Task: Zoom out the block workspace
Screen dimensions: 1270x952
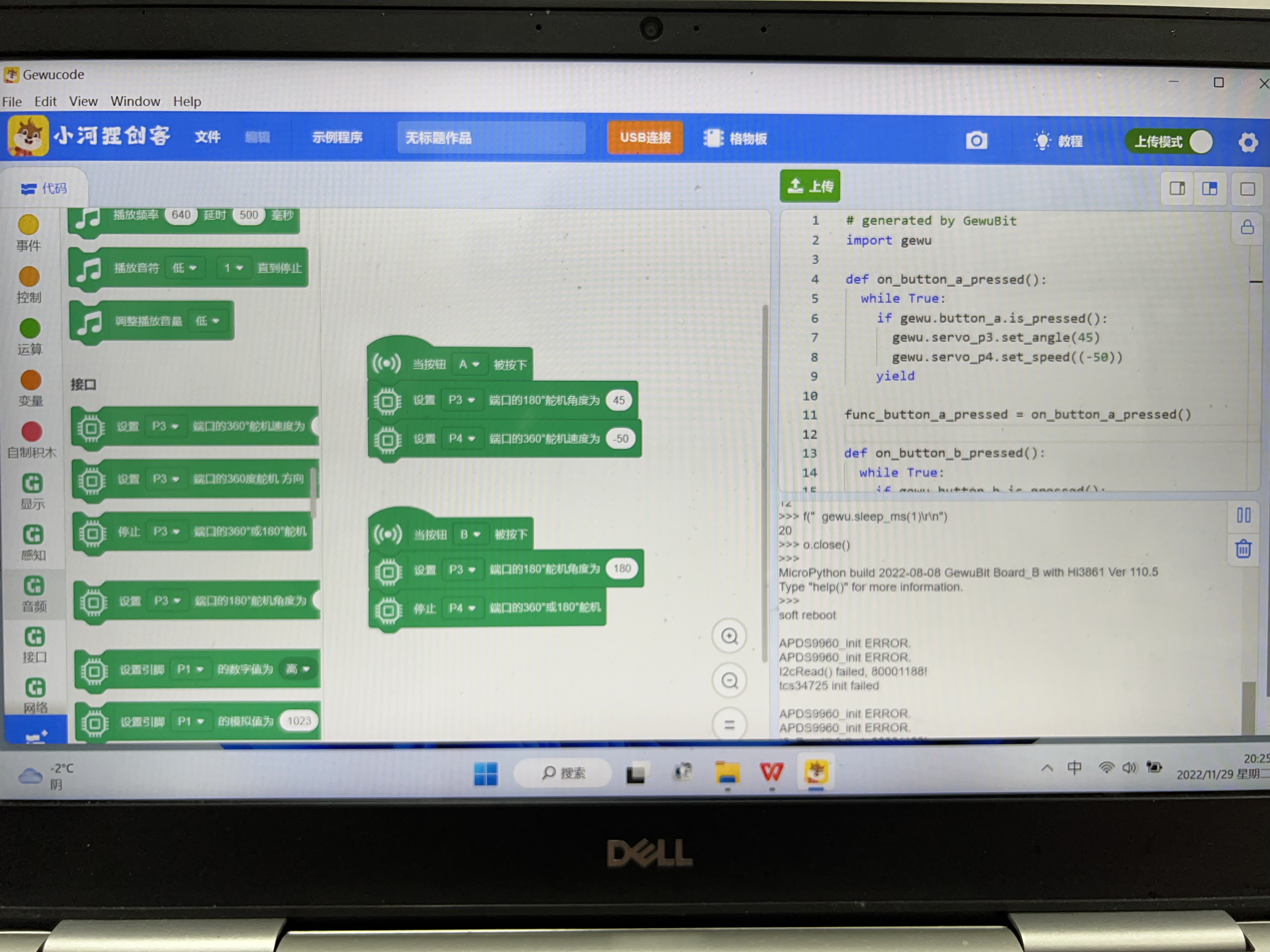Action: pos(729,681)
